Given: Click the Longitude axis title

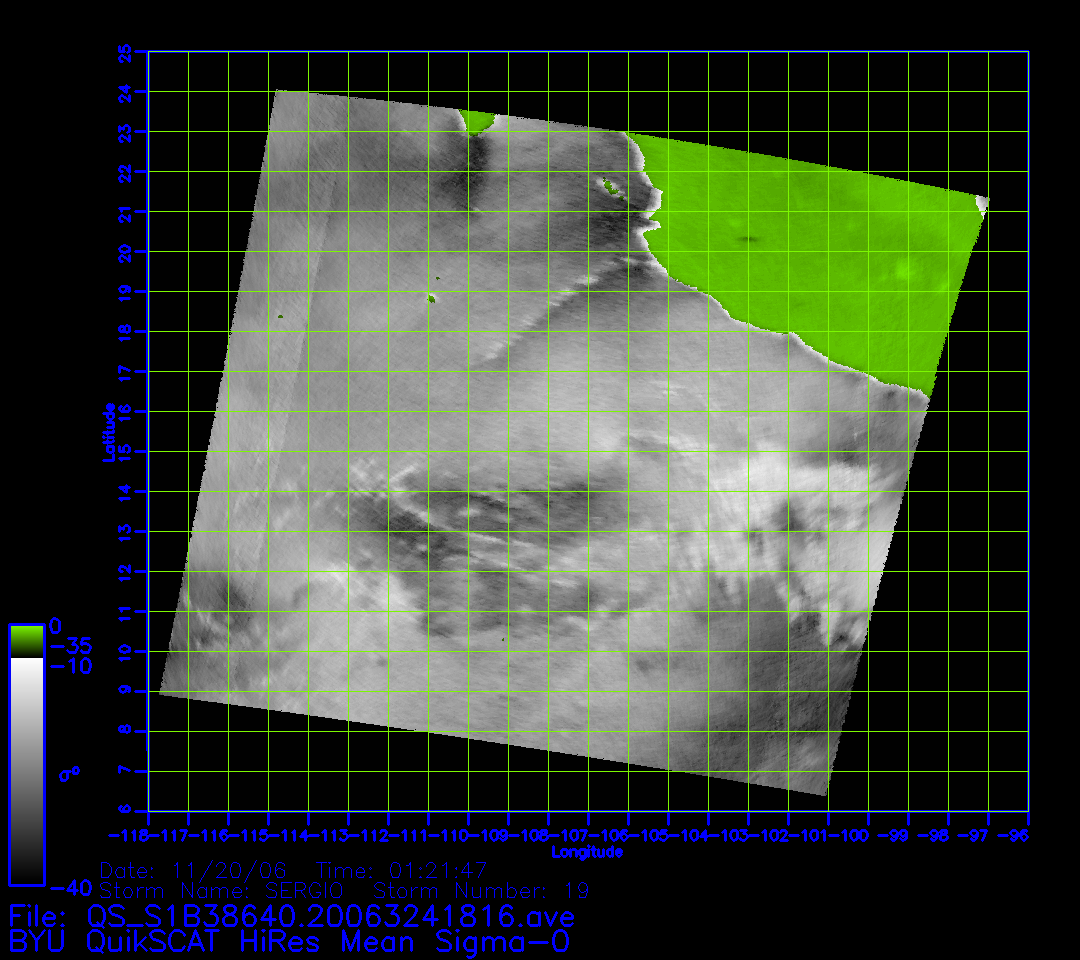Looking at the screenshot, I should click(x=587, y=852).
